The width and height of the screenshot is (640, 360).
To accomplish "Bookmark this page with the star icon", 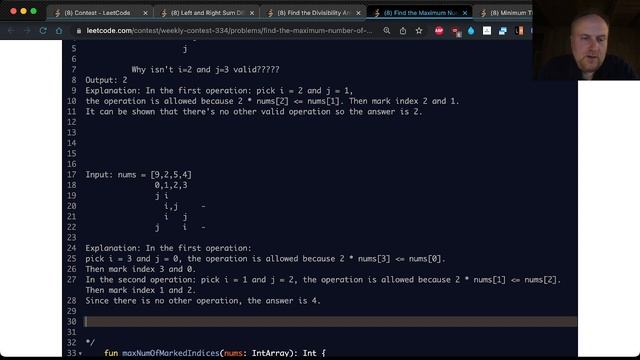I will [419, 31].
